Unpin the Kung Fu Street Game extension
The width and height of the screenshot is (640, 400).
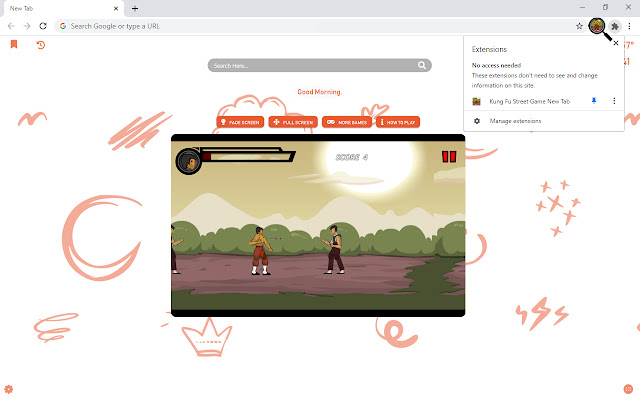[x=594, y=101]
